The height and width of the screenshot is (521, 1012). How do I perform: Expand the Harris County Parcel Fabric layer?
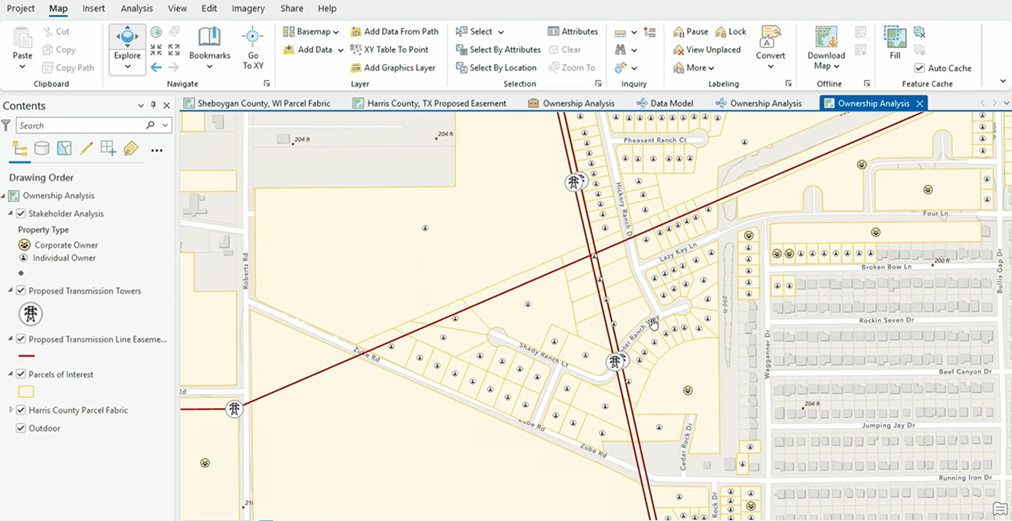pyautogui.click(x=10, y=410)
